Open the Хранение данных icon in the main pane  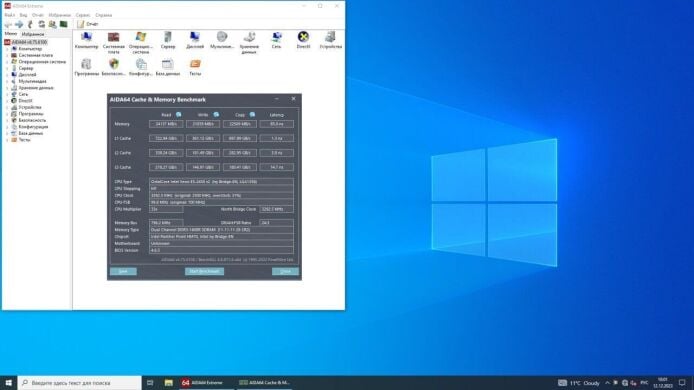pos(249,42)
